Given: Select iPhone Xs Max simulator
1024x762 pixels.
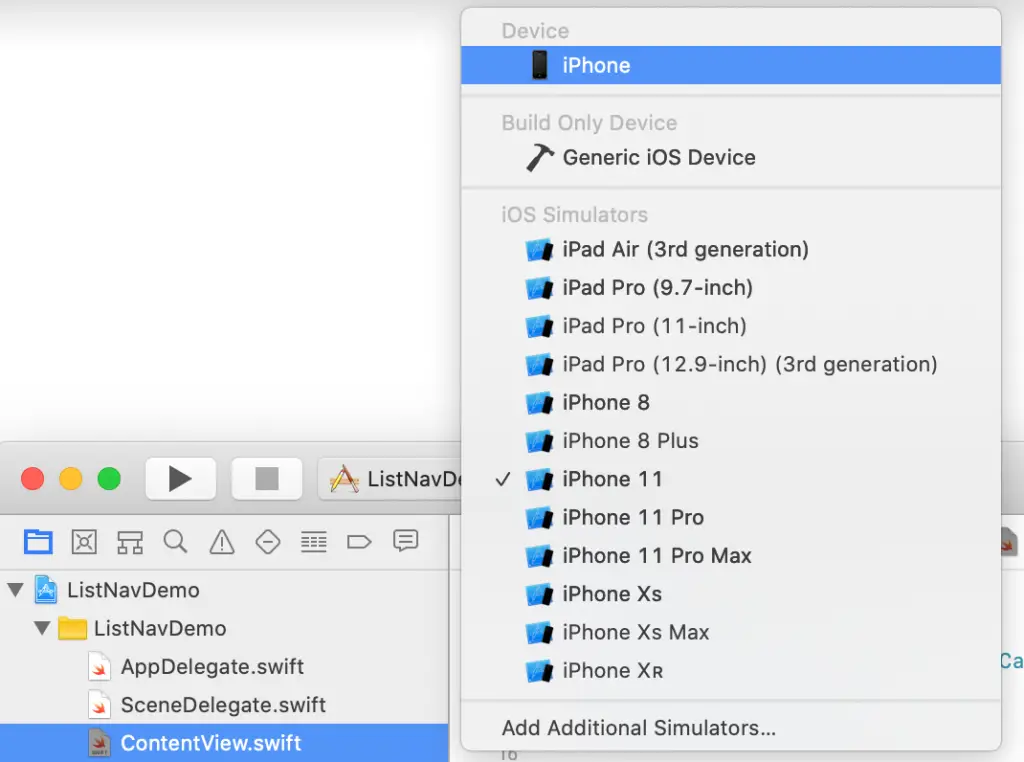Looking at the screenshot, I should pos(731,633).
